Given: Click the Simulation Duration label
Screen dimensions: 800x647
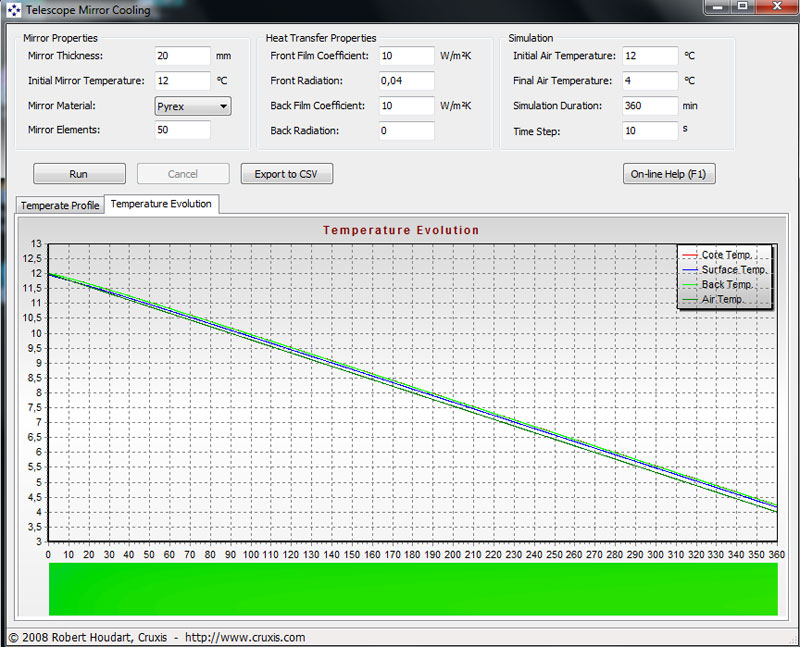Looking at the screenshot, I should pyautogui.click(x=558, y=106).
